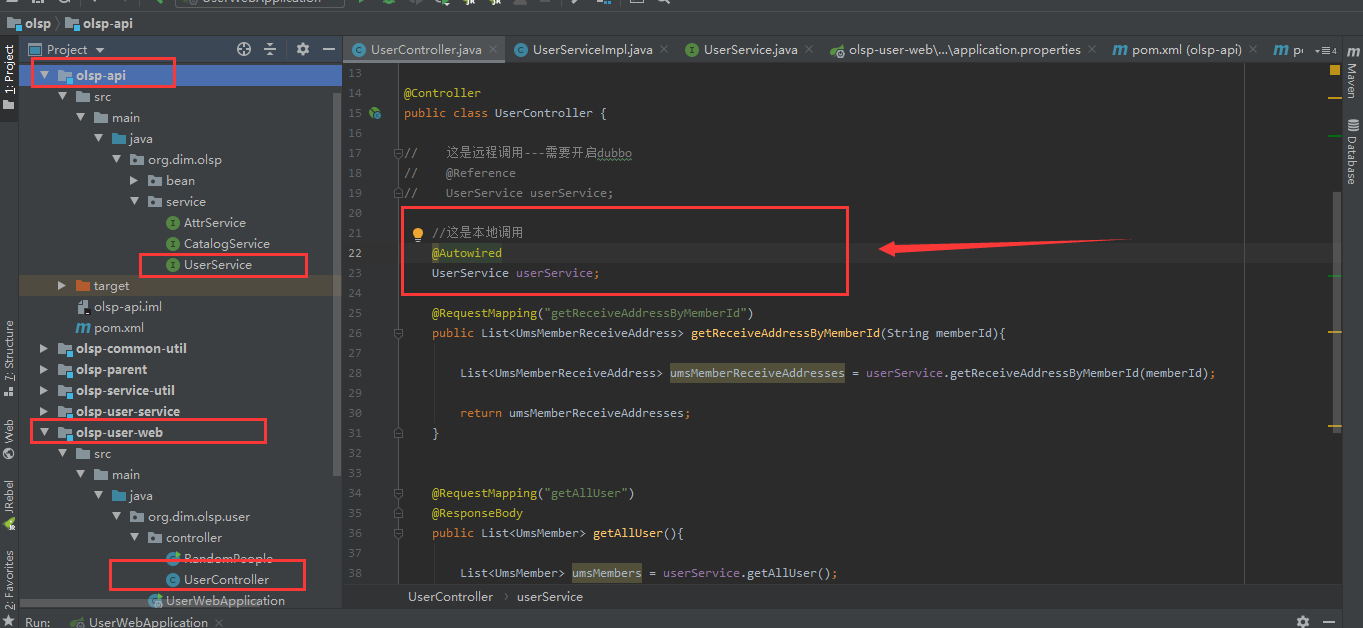Expand the olsp-common-util module
Image resolution: width=1363 pixels, height=628 pixels.
pos(43,349)
